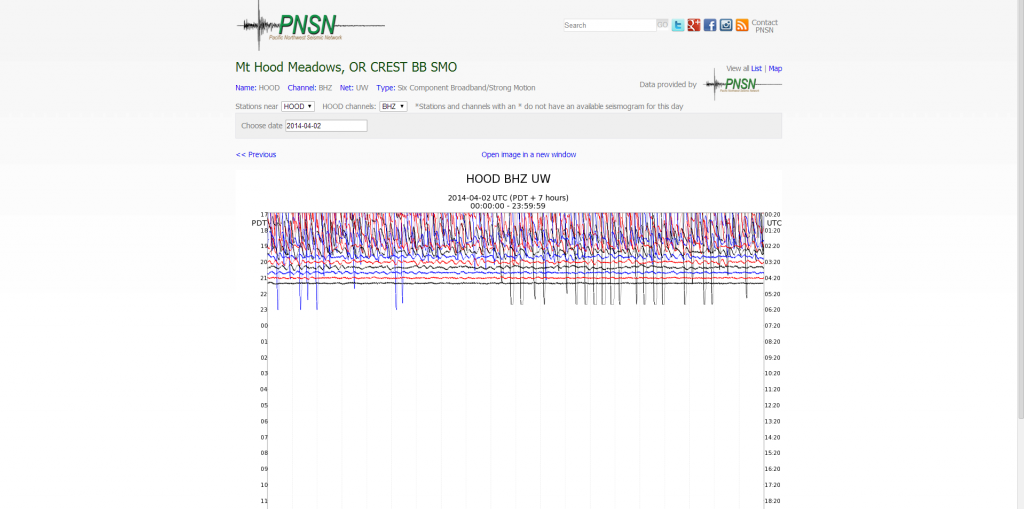Click the Choose date input field
The width and height of the screenshot is (1024, 509).
point(326,126)
